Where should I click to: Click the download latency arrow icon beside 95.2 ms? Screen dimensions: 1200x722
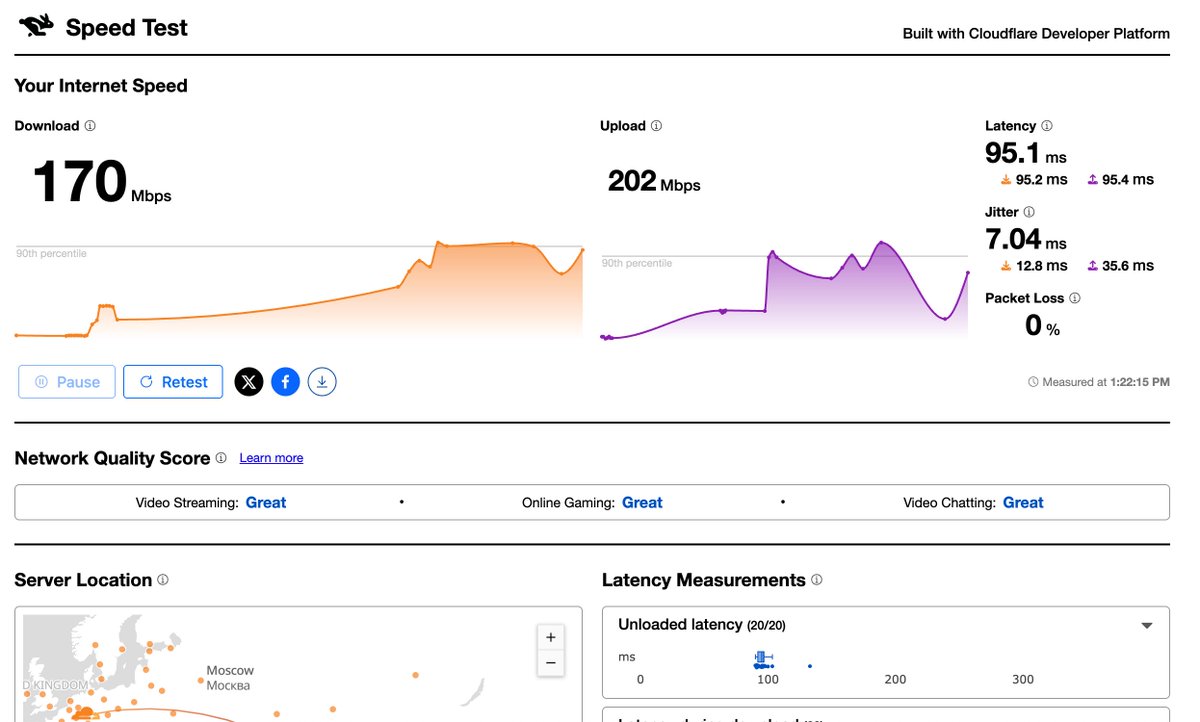coord(1006,180)
